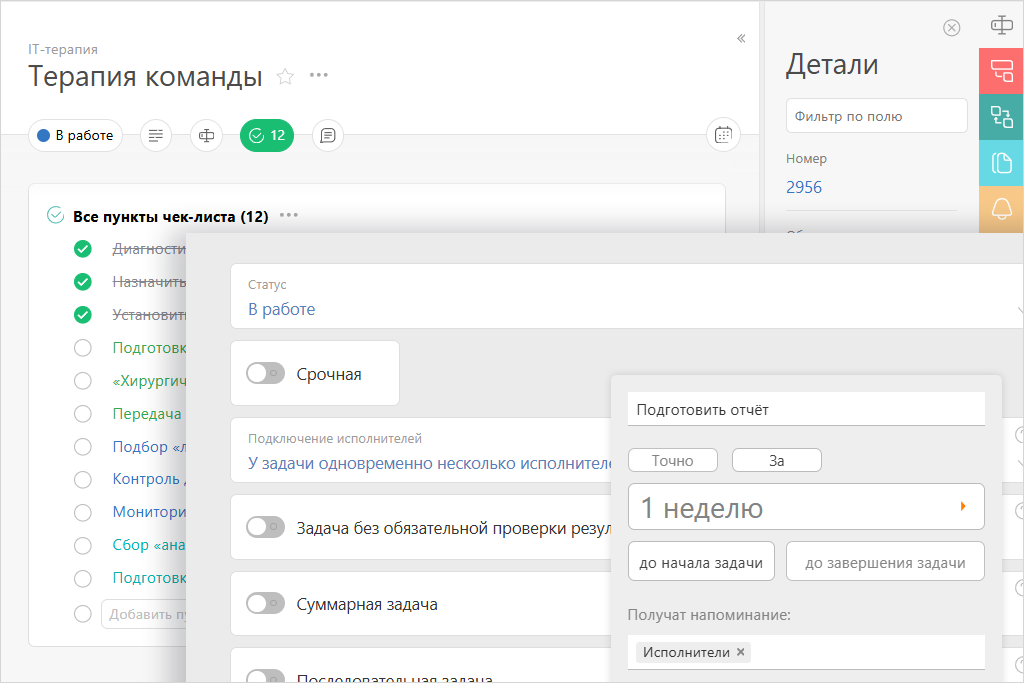Toggle the Суммарная задача switch
The width and height of the screenshot is (1024, 683).
point(265,603)
